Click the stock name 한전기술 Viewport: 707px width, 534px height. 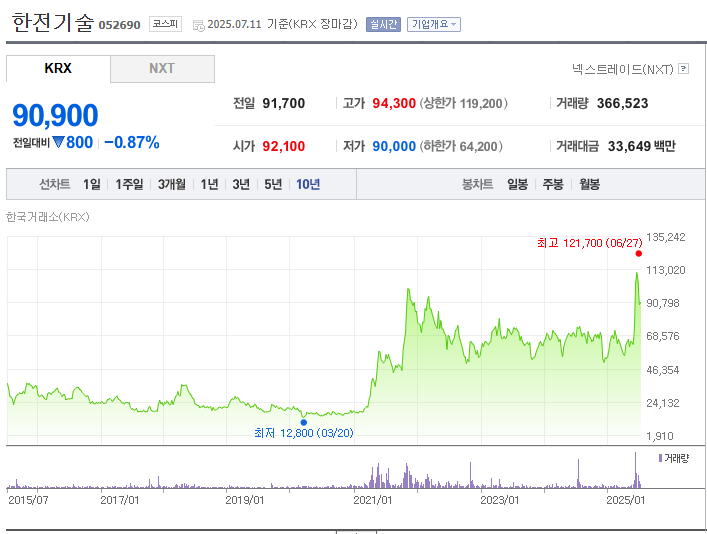click(x=53, y=22)
